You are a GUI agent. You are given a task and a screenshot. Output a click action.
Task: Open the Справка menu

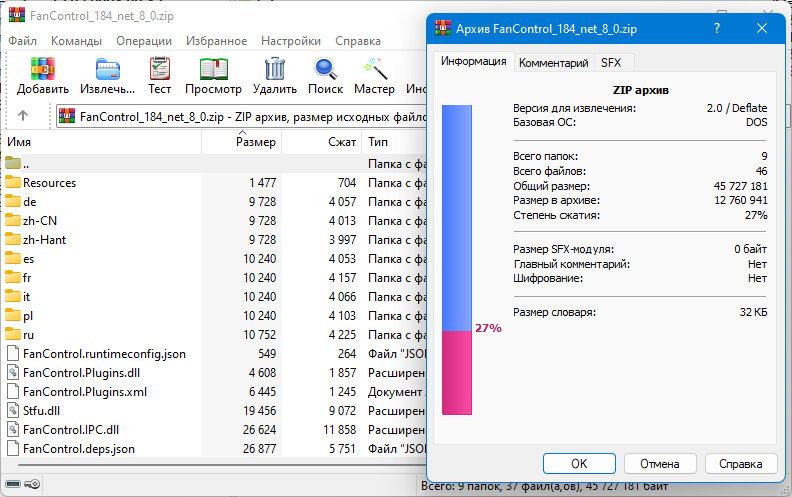tap(358, 41)
